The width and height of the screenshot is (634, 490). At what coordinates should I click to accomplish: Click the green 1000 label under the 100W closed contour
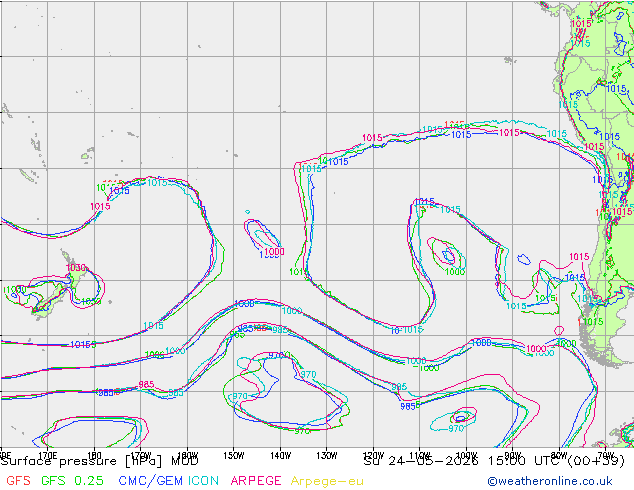coord(455,272)
